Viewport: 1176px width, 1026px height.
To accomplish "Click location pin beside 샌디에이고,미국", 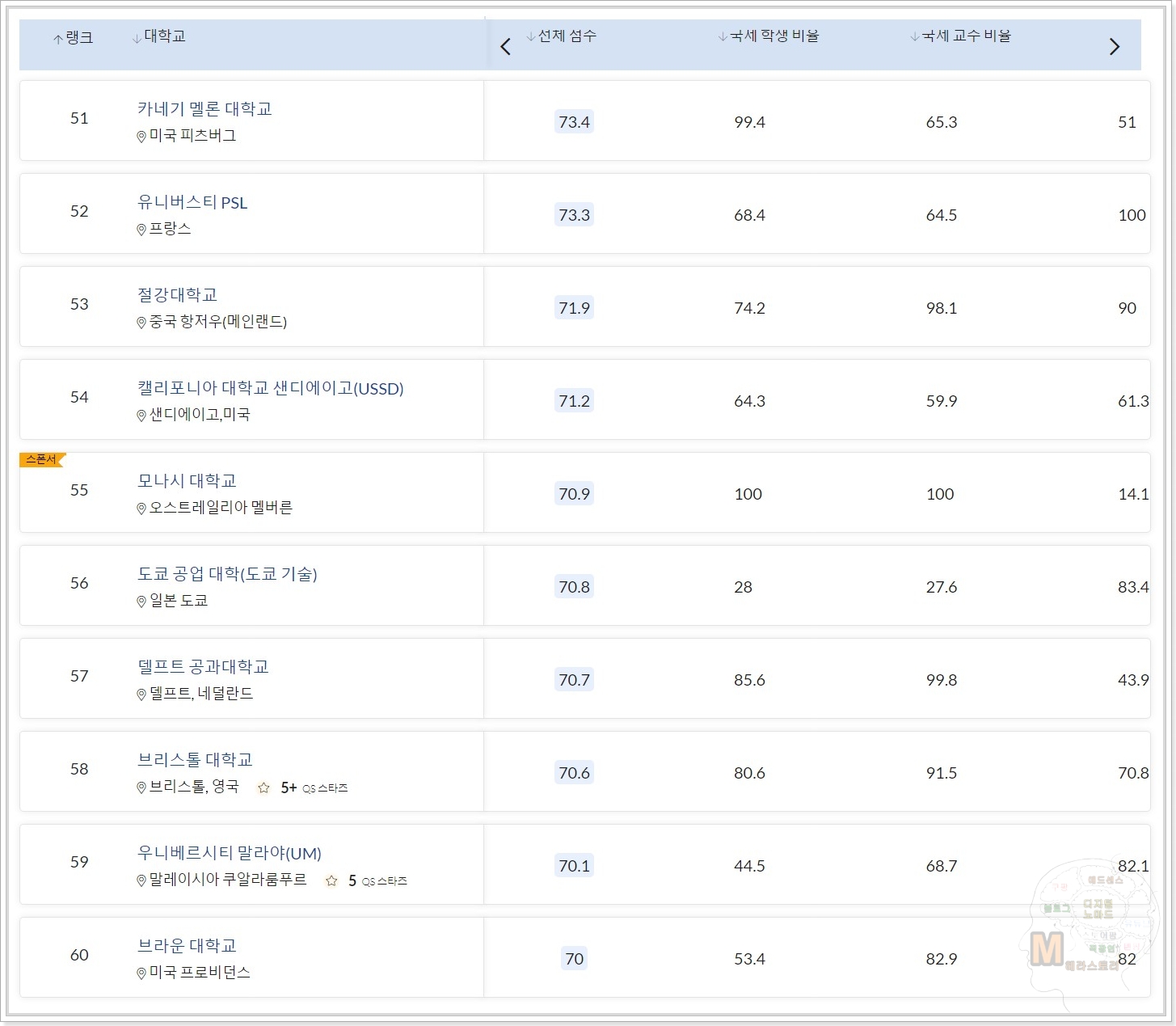I will click(141, 416).
